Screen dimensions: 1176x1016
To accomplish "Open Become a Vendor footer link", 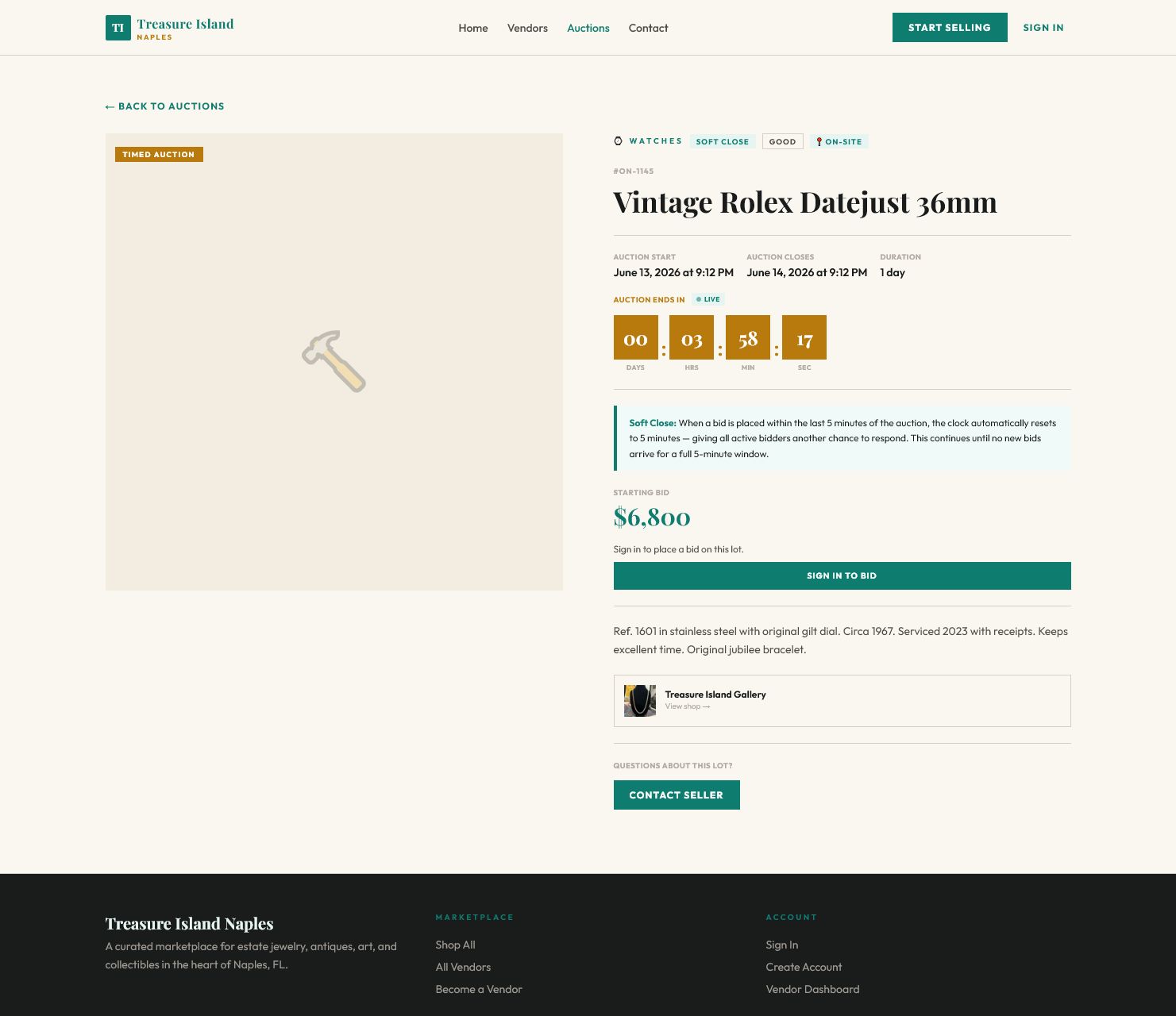I will tap(479, 989).
